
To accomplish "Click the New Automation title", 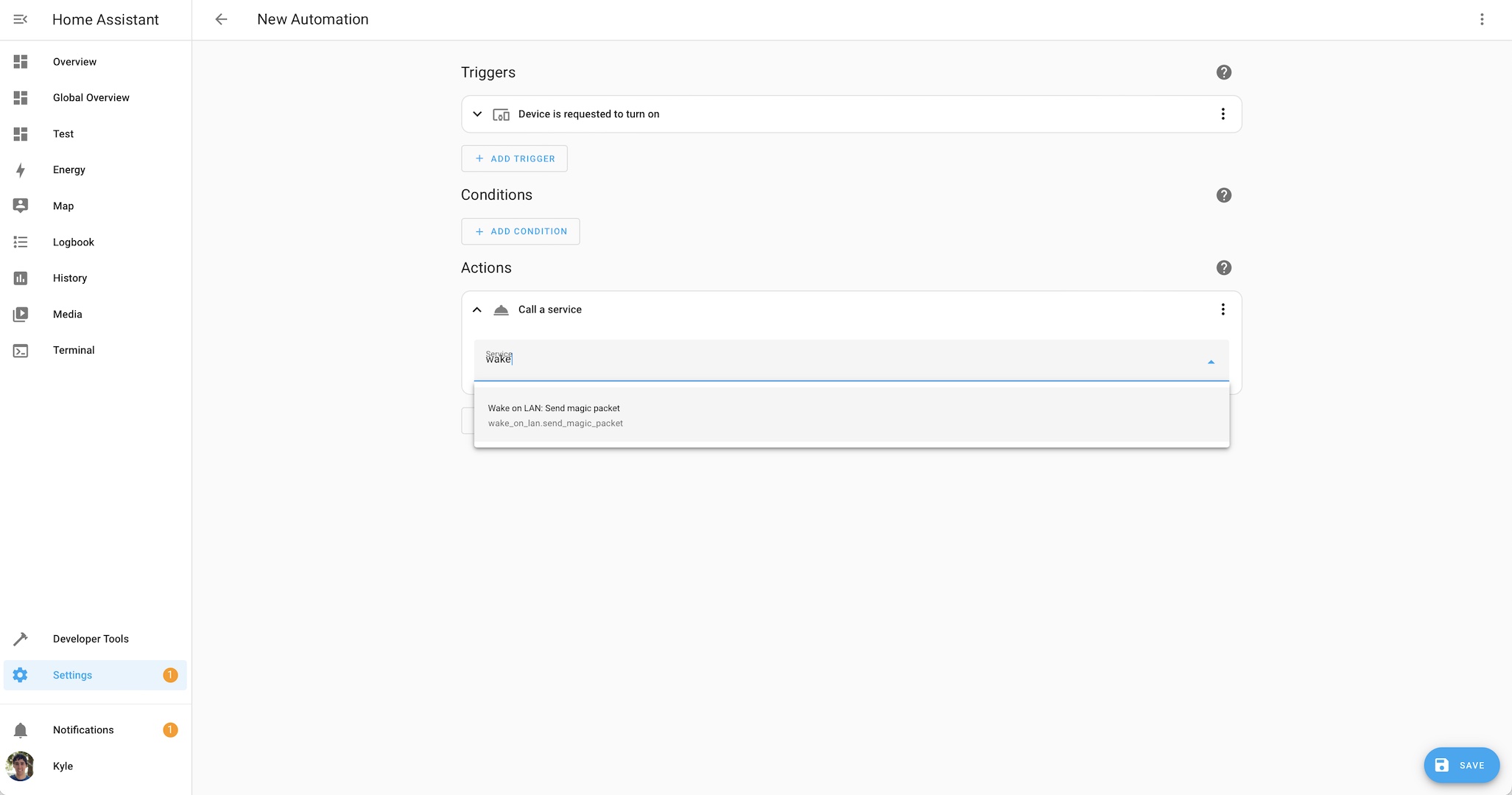I will coord(313,19).
